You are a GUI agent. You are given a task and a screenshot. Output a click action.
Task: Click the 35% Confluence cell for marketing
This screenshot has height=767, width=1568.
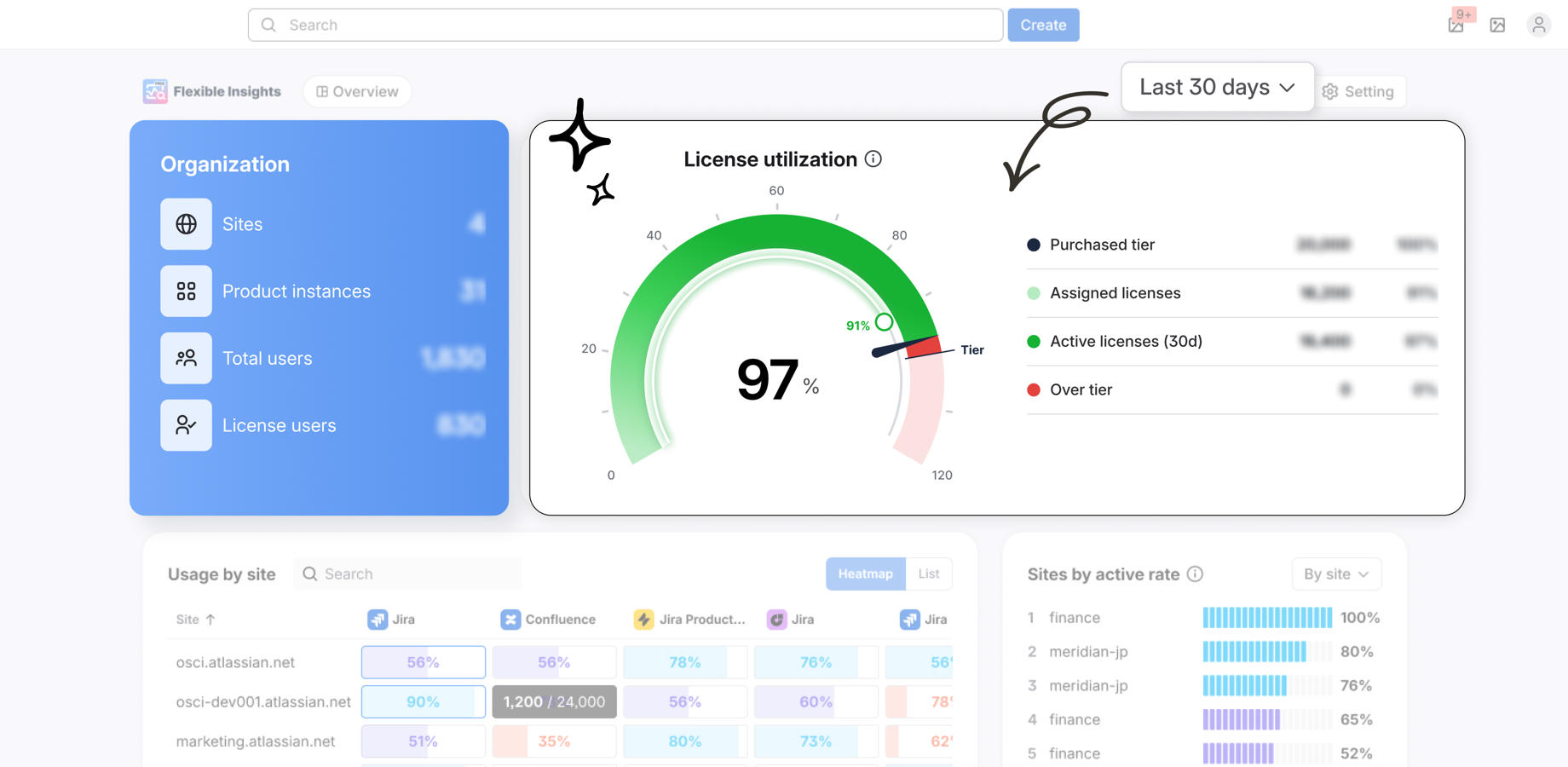(554, 741)
